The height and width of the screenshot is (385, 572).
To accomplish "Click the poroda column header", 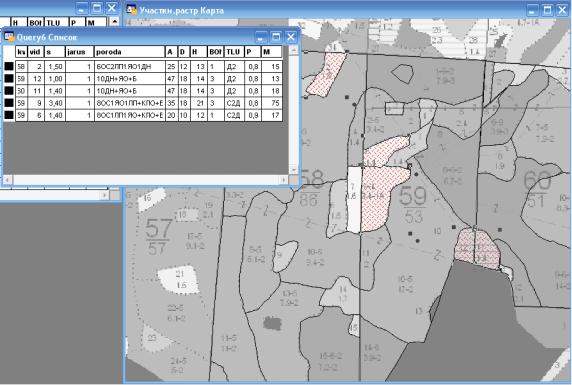I will (x=129, y=52).
